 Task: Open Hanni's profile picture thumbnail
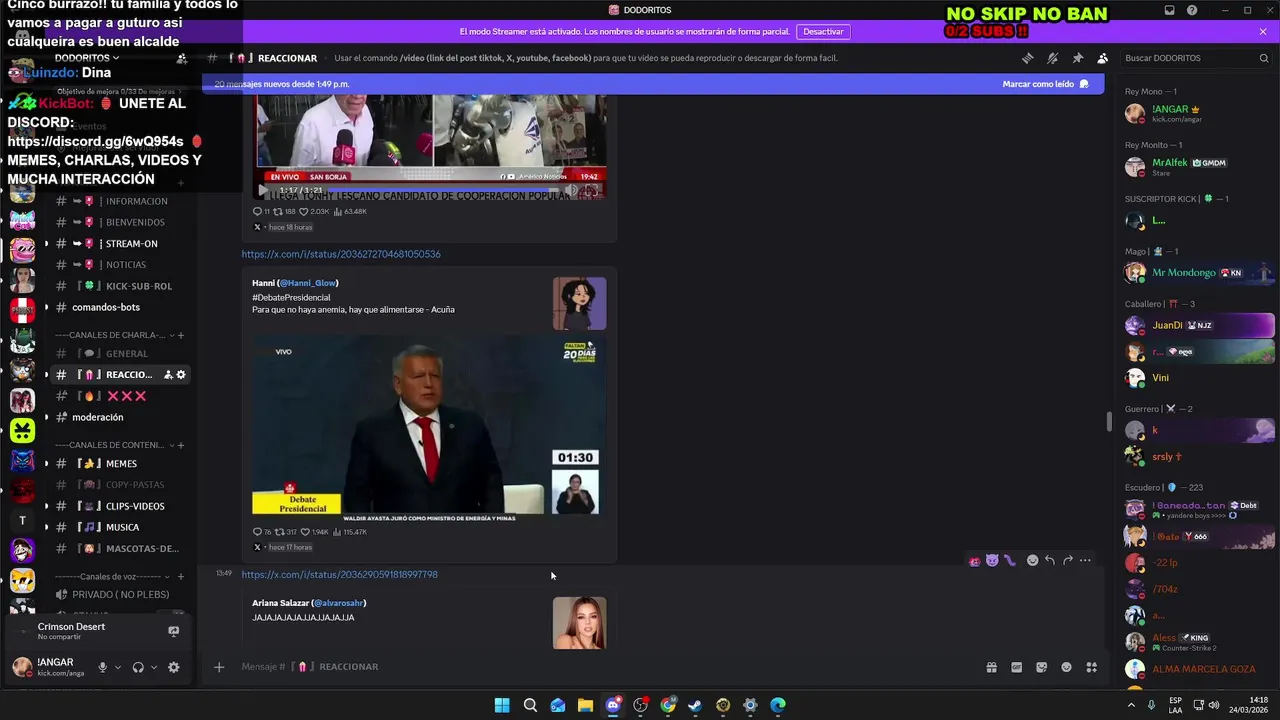[579, 304]
